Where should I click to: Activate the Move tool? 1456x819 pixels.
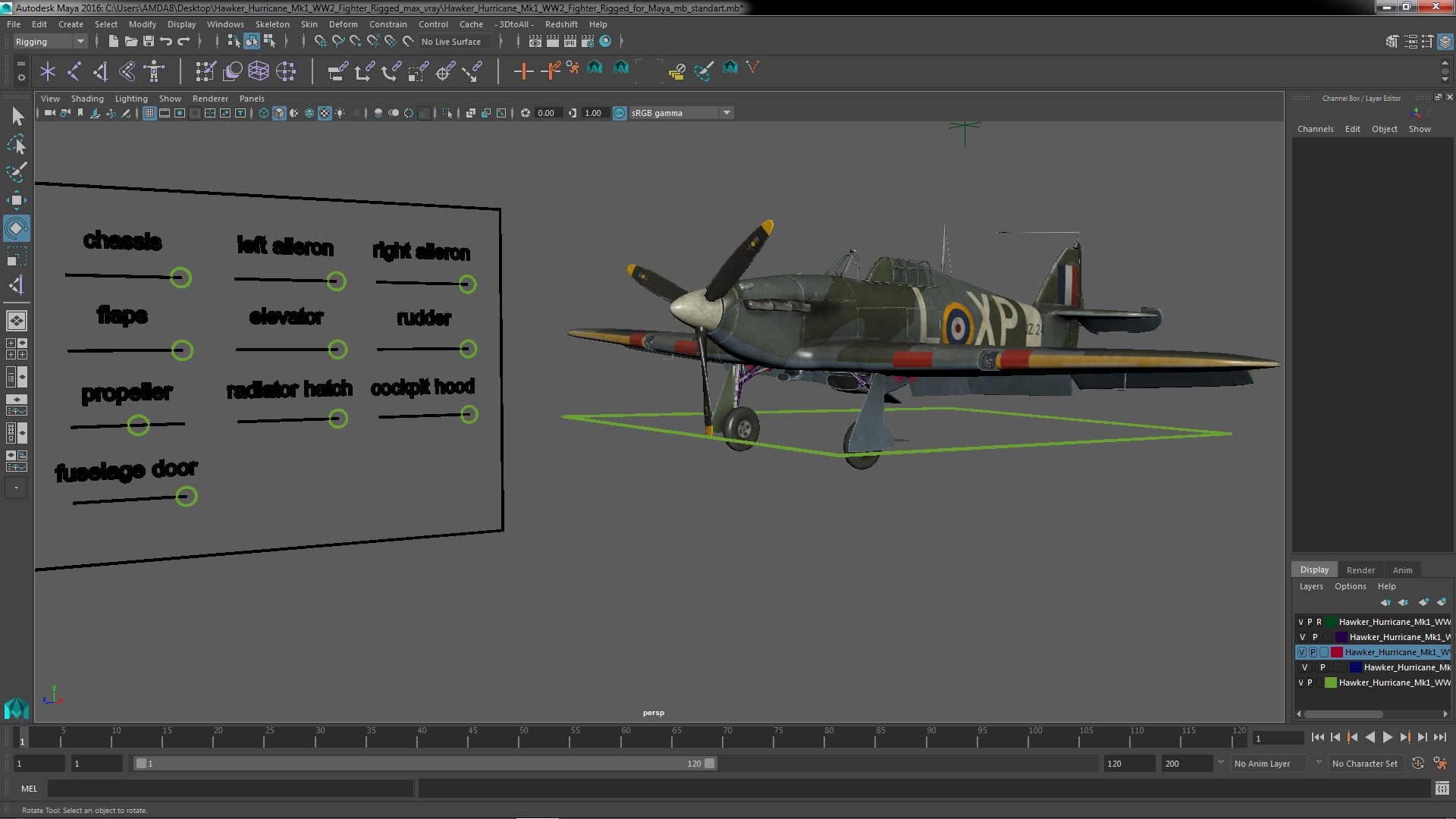click(17, 200)
